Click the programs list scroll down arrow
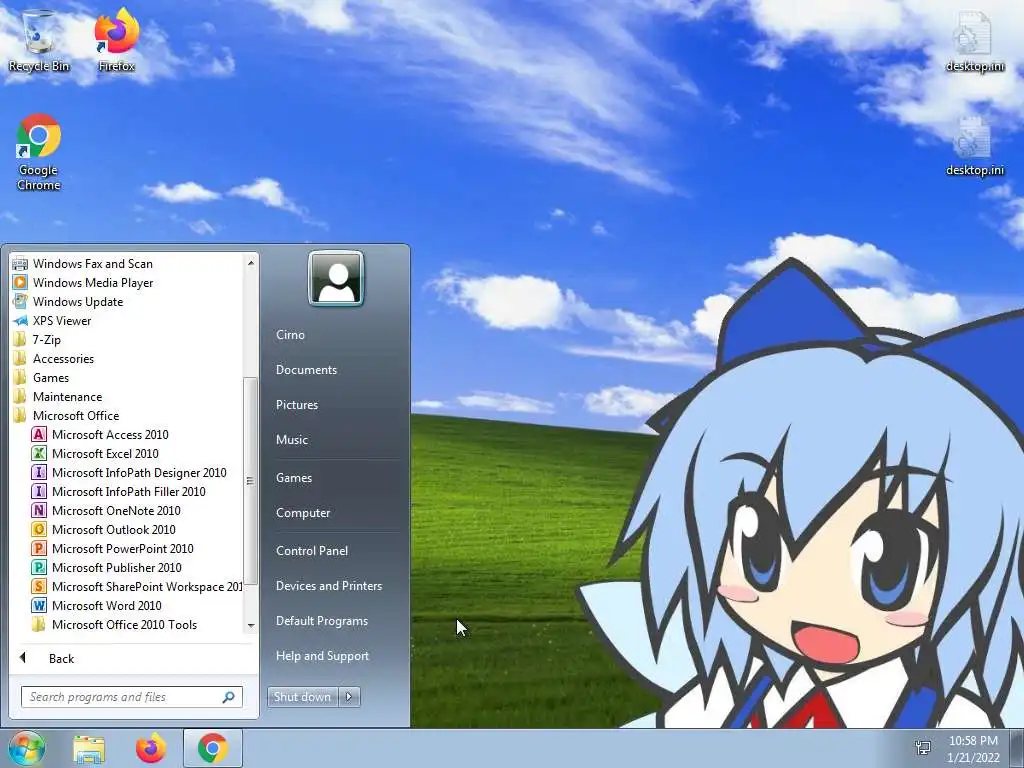 [251, 626]
